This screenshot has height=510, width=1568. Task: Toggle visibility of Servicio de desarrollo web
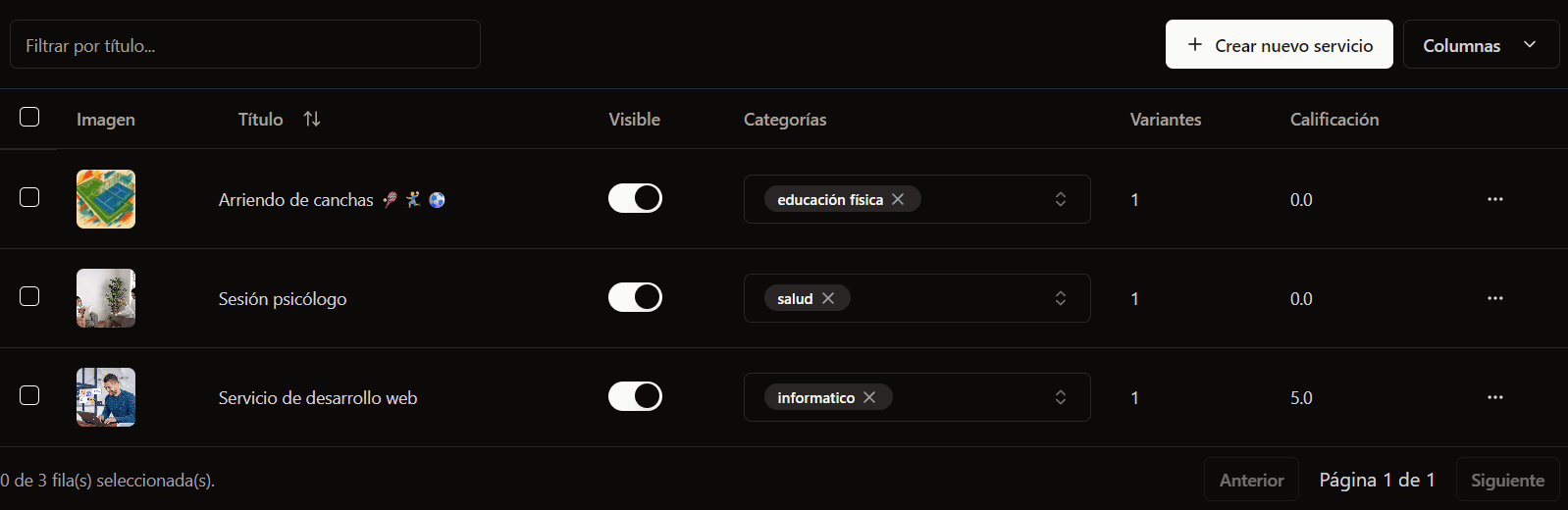(635, 396)
